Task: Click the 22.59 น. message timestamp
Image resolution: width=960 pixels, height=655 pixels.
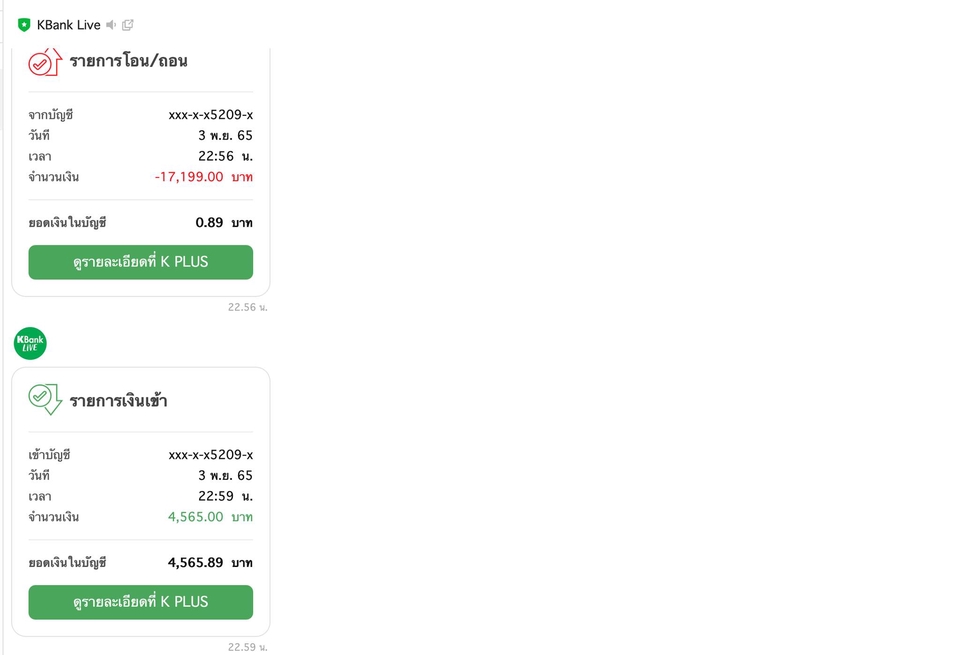Action: (x=247, y=647)
